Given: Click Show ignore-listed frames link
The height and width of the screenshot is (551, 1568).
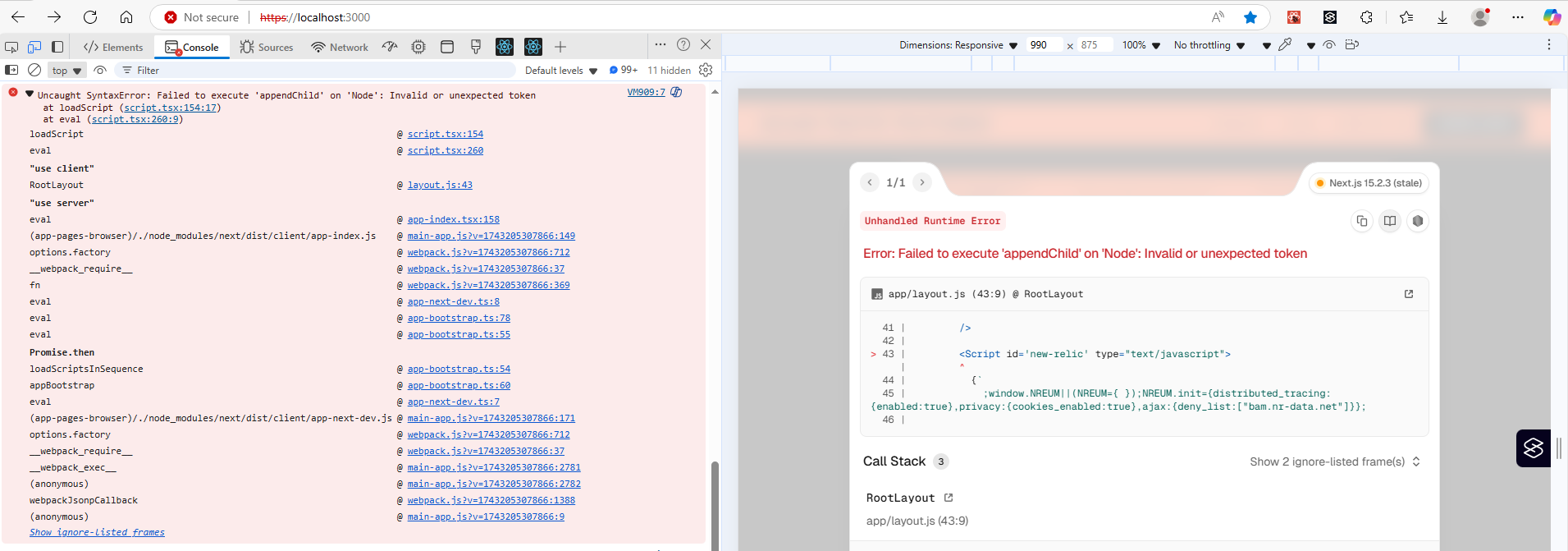Looking at the screenshot, I should (97, 532).
